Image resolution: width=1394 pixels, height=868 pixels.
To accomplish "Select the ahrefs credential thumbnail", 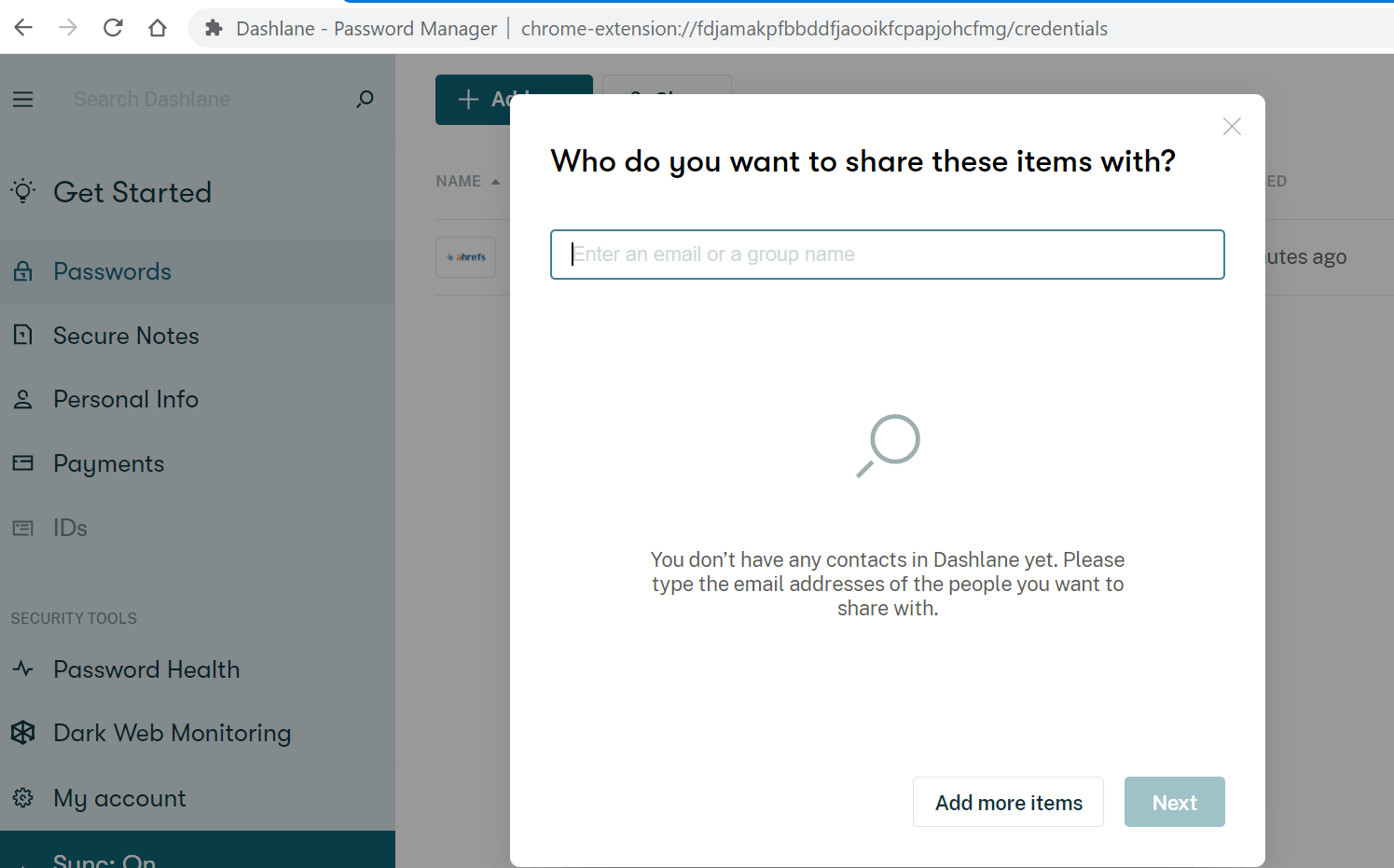I will pyautogui.click(x=465, y=256).
